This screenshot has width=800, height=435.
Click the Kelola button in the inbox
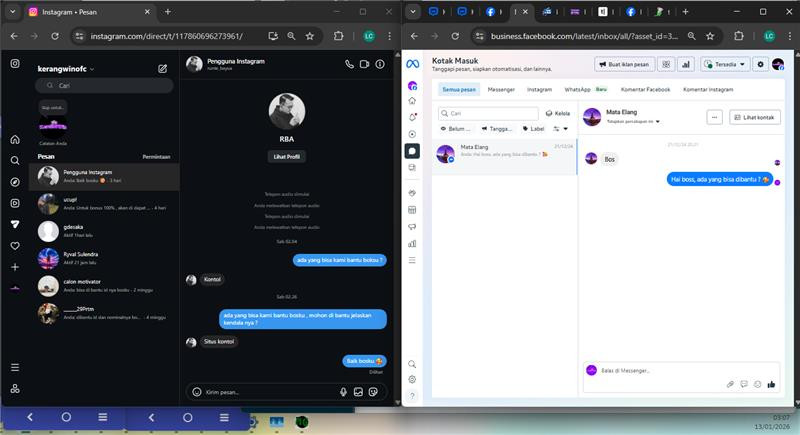pyautogui.click(x=558, y=113)
